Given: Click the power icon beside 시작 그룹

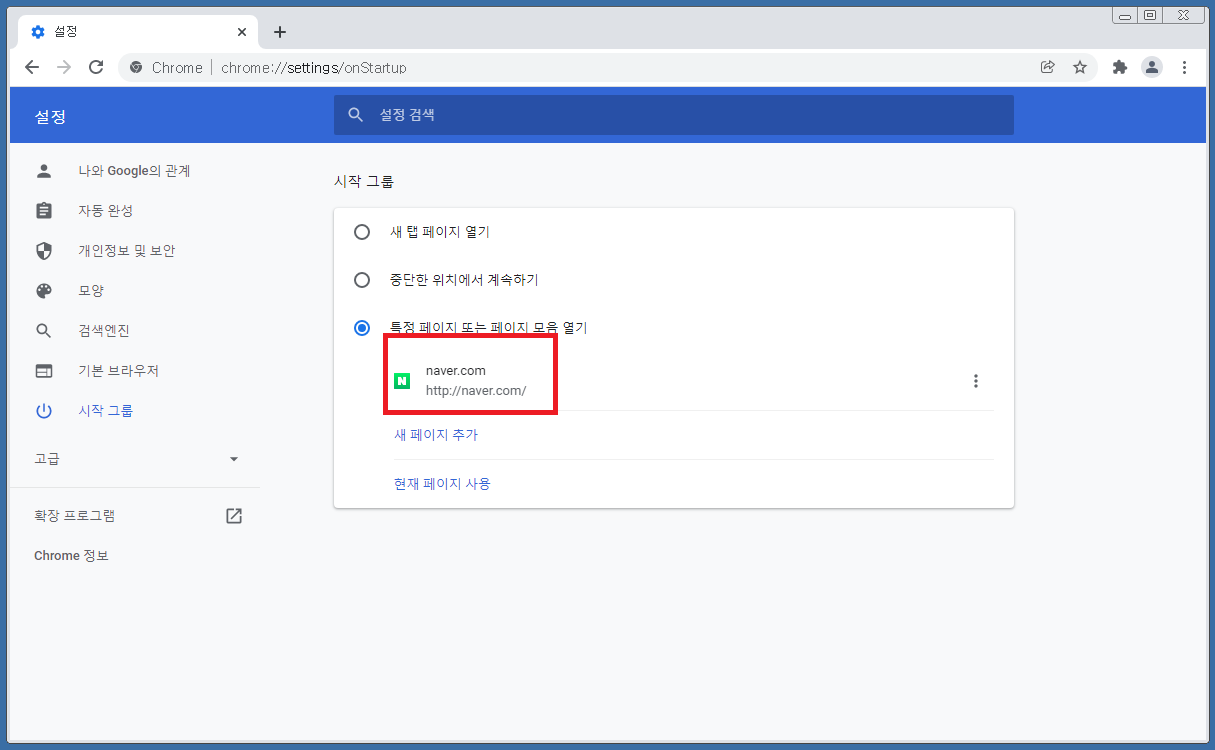Looking at the screenshot, I should tap(43, 411).
